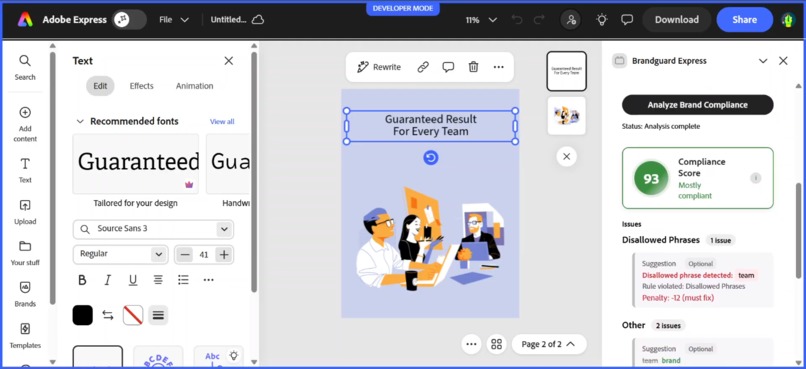Click the font size value 41

[x=204, y=254]
